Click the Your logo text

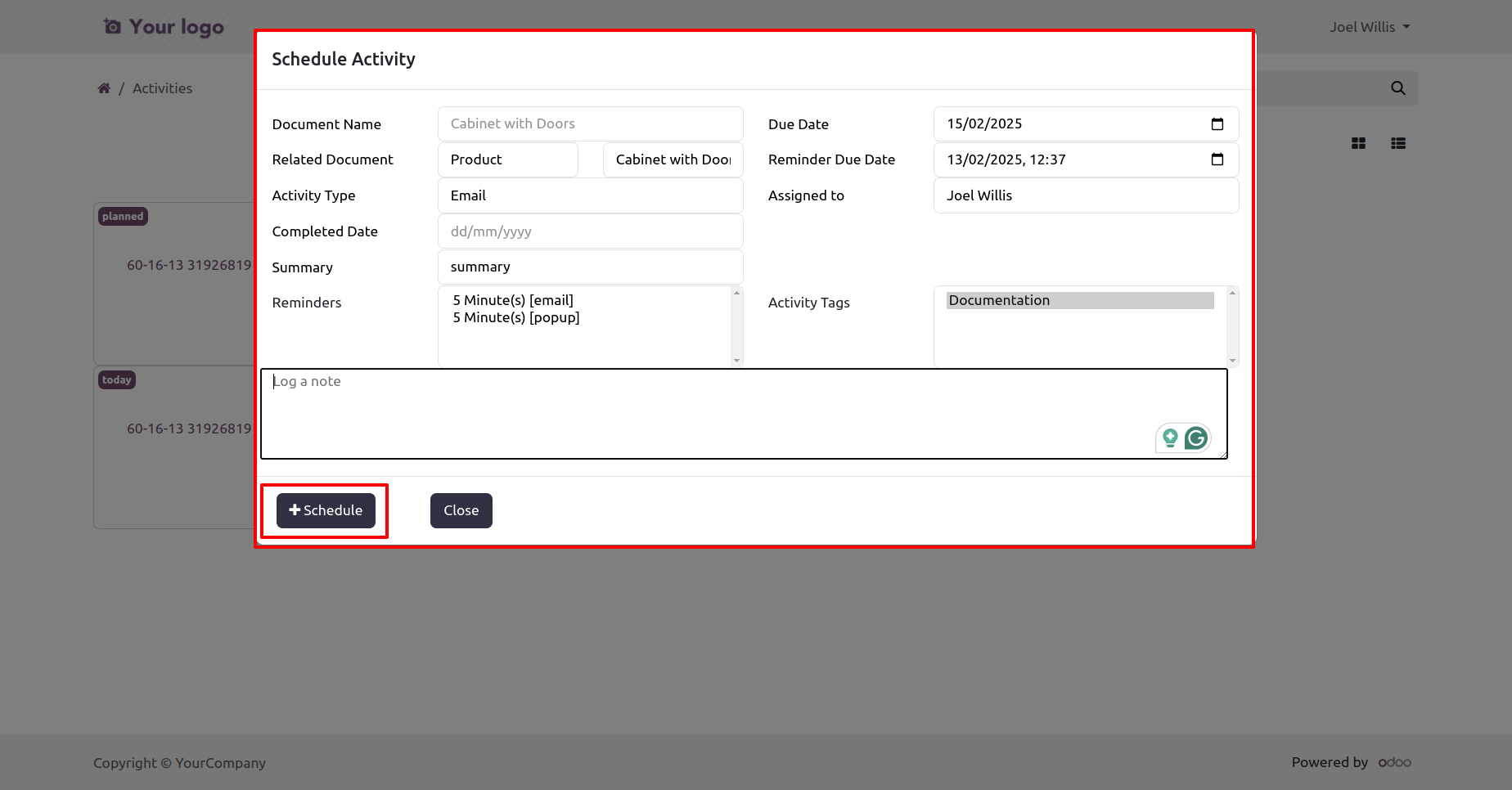click(x=177, y=27)
